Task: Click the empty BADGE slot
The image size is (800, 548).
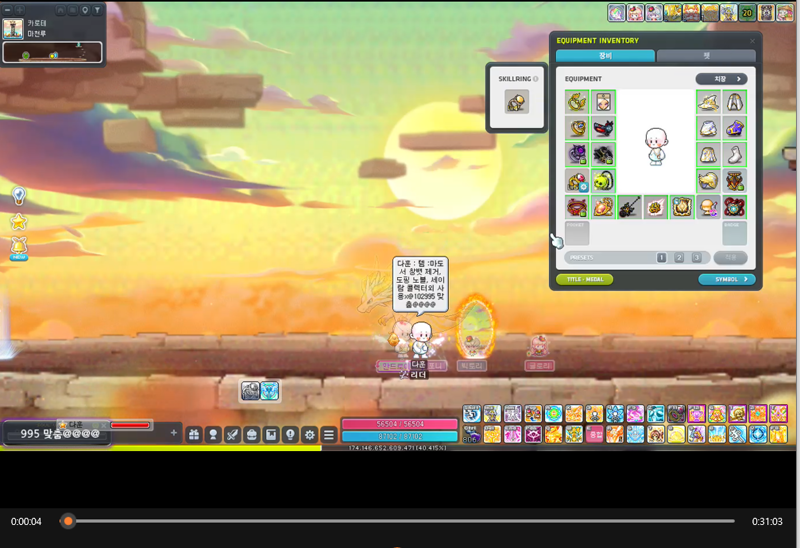Action: point(735,233)
